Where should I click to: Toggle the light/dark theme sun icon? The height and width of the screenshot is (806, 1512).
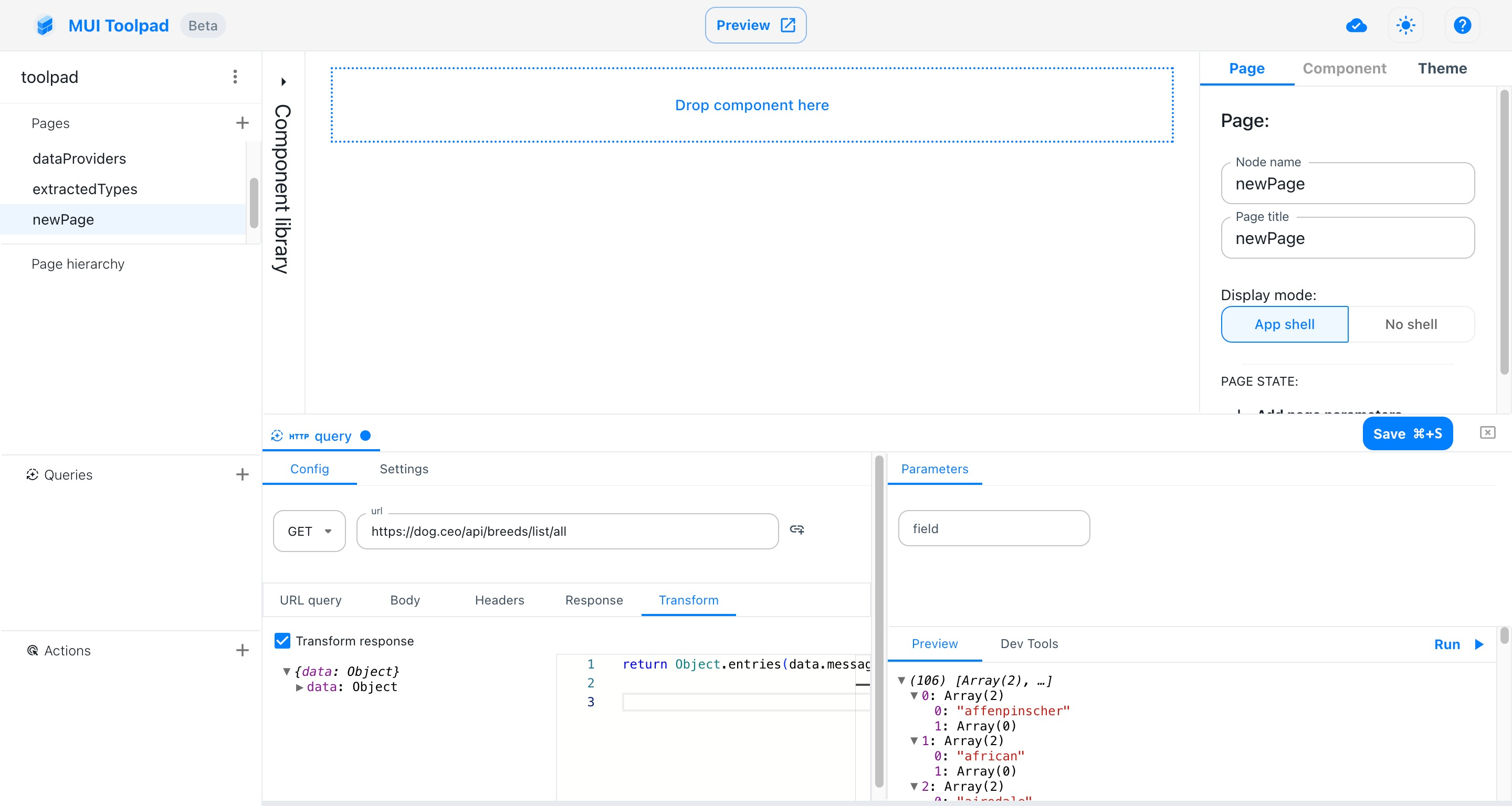[1405, 25]
